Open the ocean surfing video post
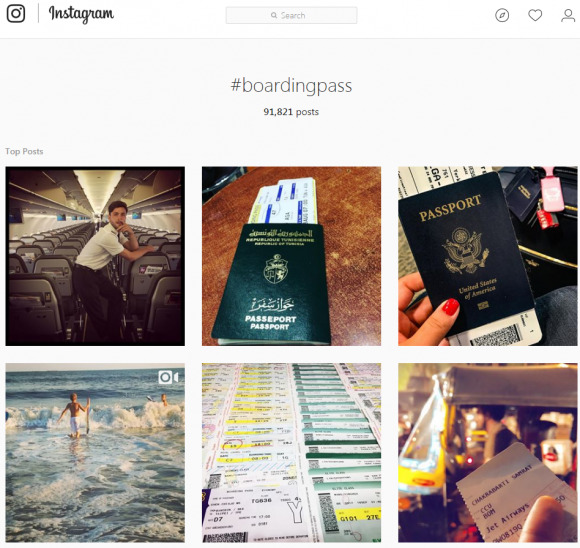Image resolution: width=580 pixels, height=548 pixels. click(x=95, y=453)
